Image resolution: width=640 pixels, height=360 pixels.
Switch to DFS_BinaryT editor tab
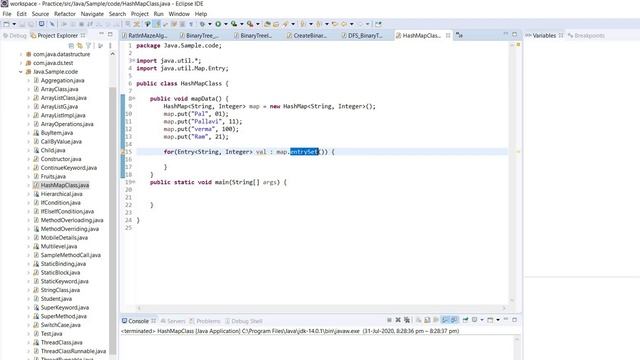(362, 36)
